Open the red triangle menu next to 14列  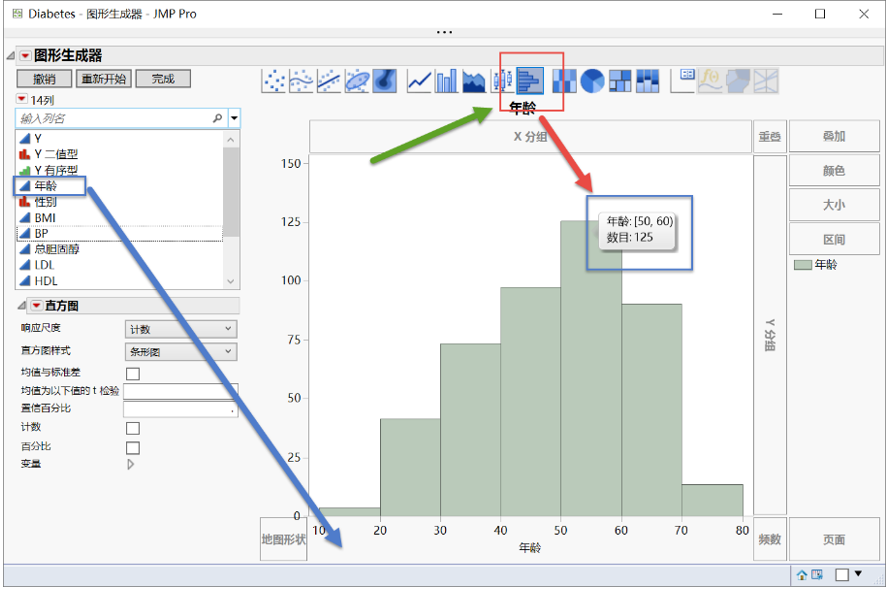click(x=21, y=99)
